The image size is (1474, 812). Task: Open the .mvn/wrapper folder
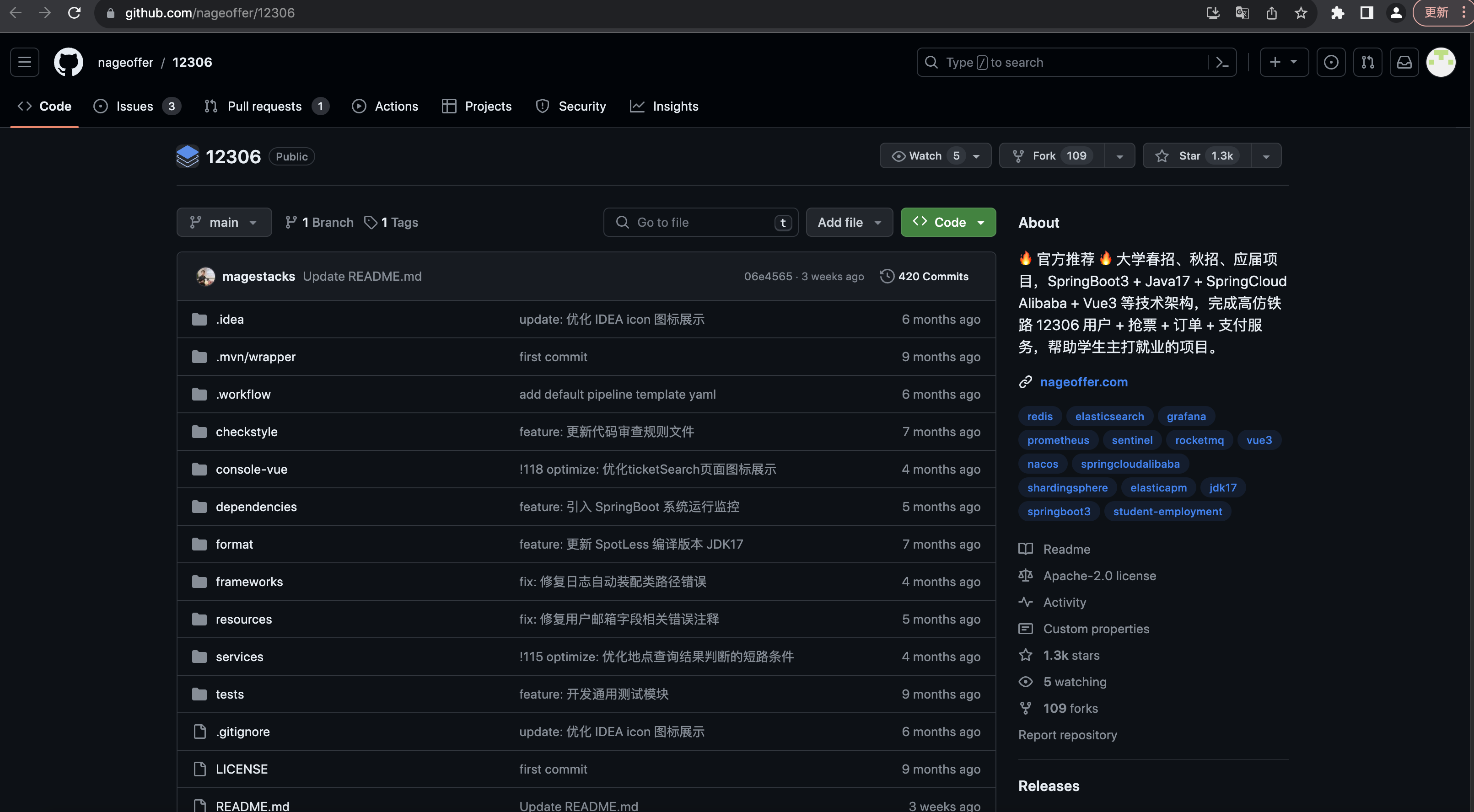pos(255,356)
